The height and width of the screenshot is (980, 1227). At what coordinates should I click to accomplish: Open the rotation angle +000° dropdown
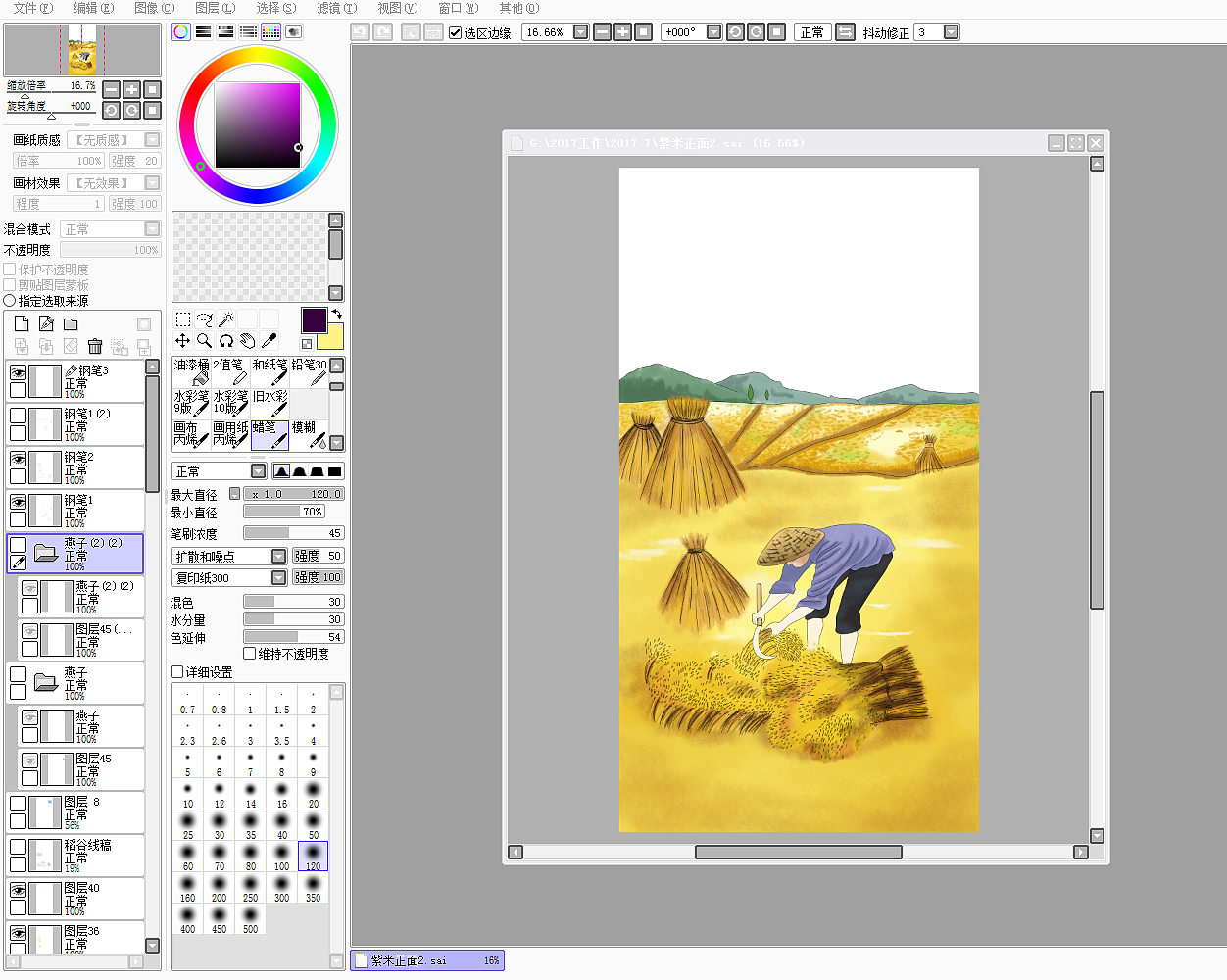[x=713, y=32]
